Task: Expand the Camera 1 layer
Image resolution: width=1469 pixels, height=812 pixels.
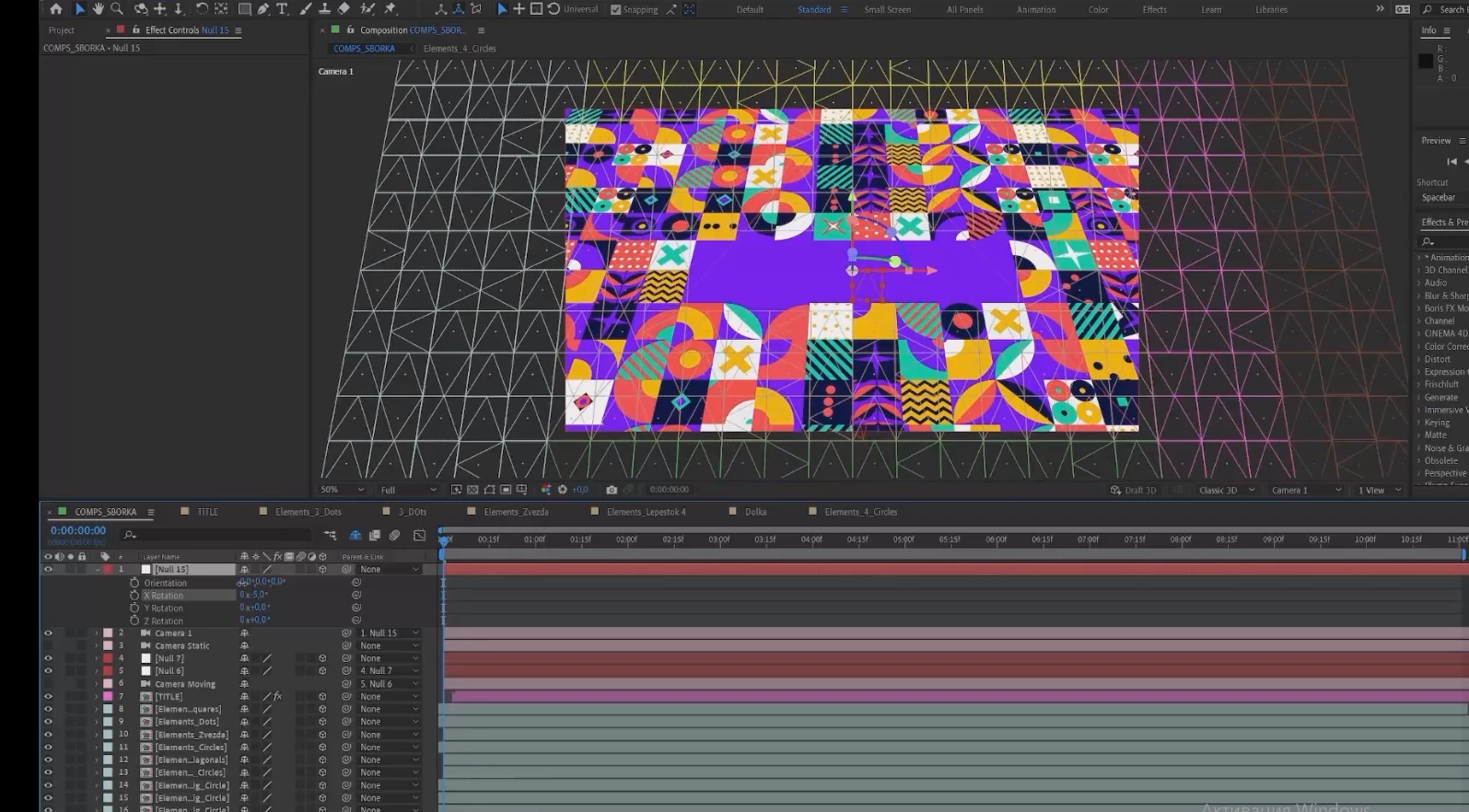Action: coord(97,633)
